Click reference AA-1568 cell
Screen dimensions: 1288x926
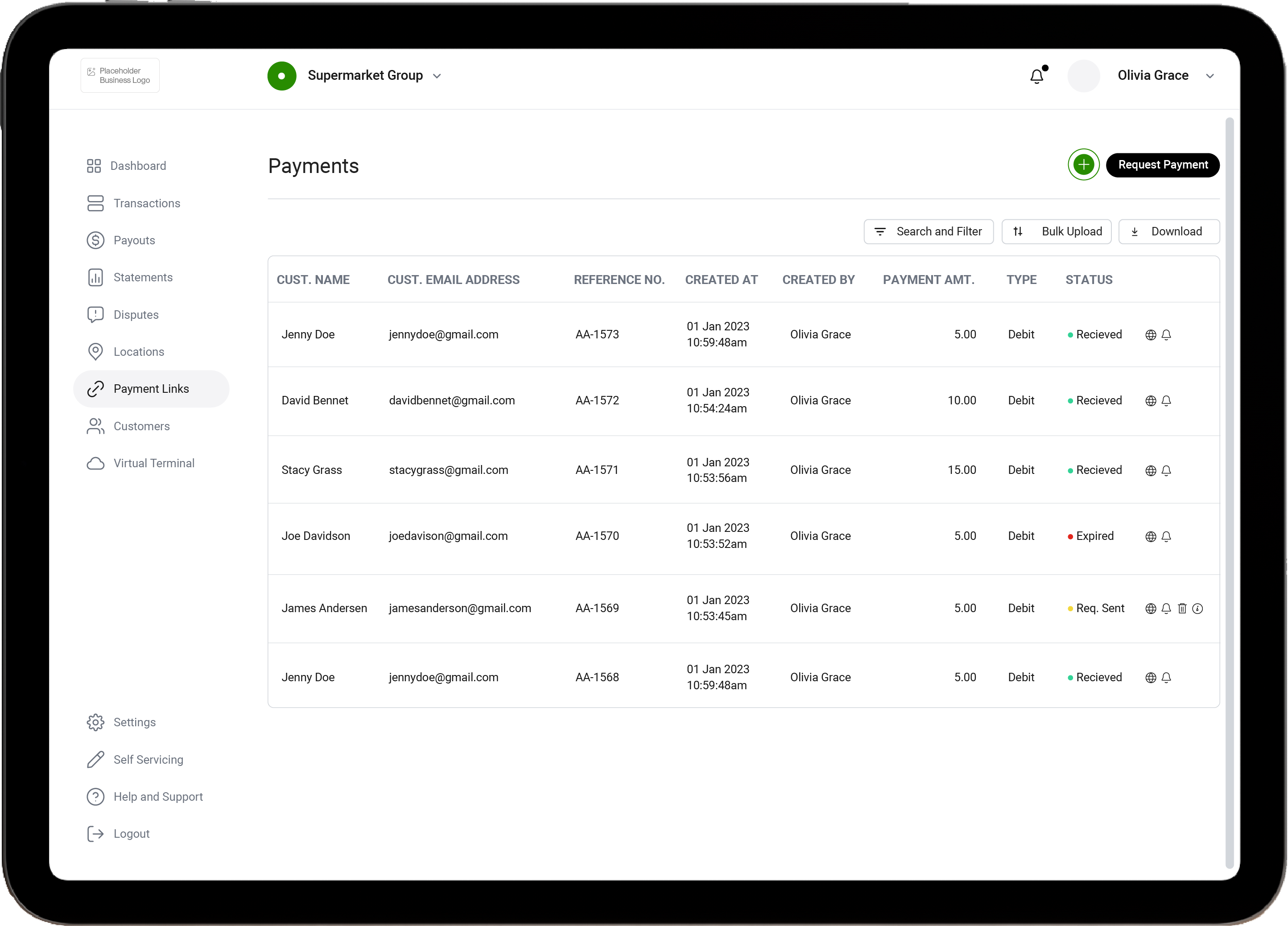point(597,678)
